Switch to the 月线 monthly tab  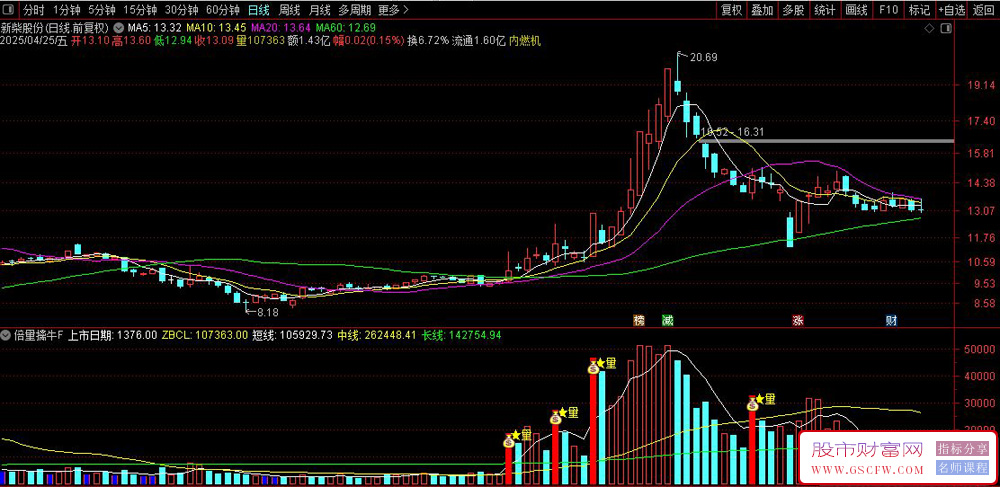click(x=319, y=10)
